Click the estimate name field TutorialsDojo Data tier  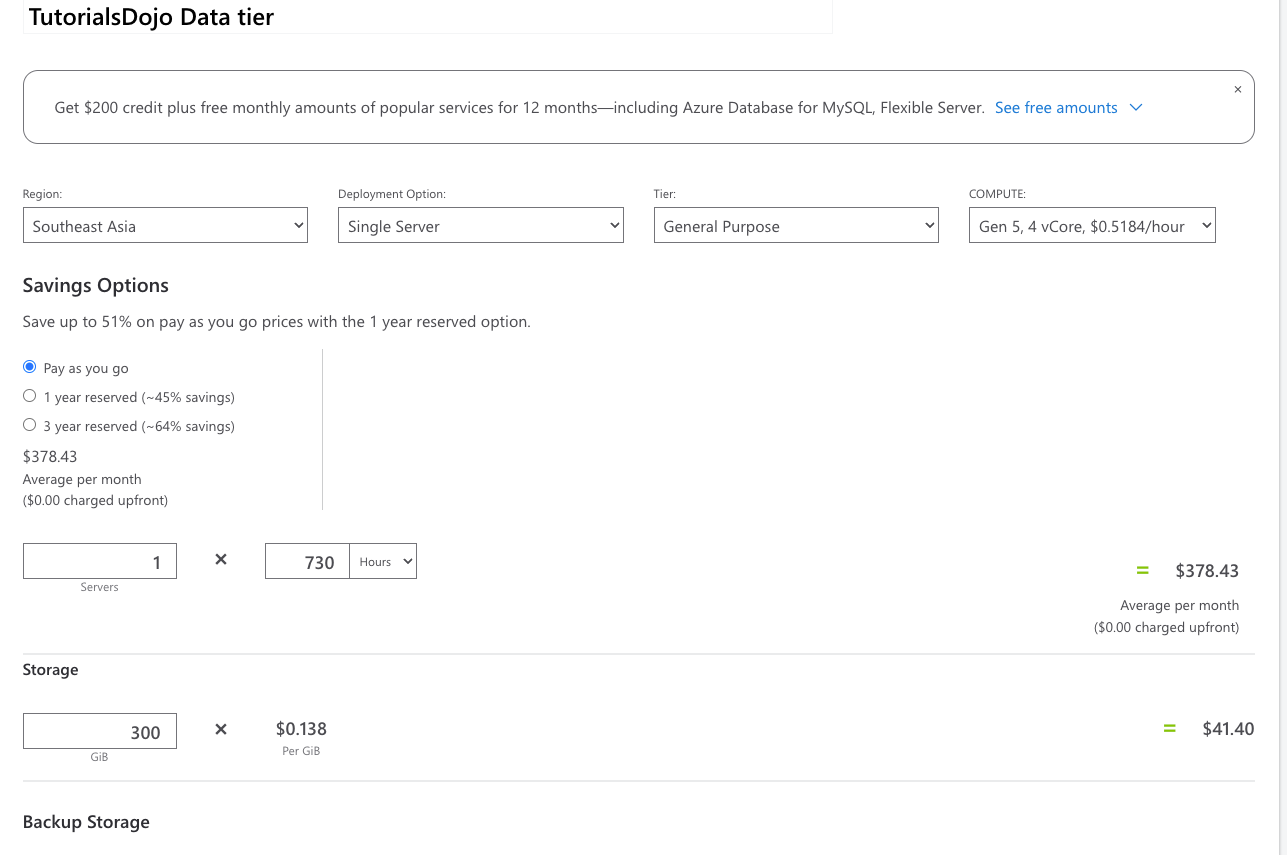(x=427, y=17)
